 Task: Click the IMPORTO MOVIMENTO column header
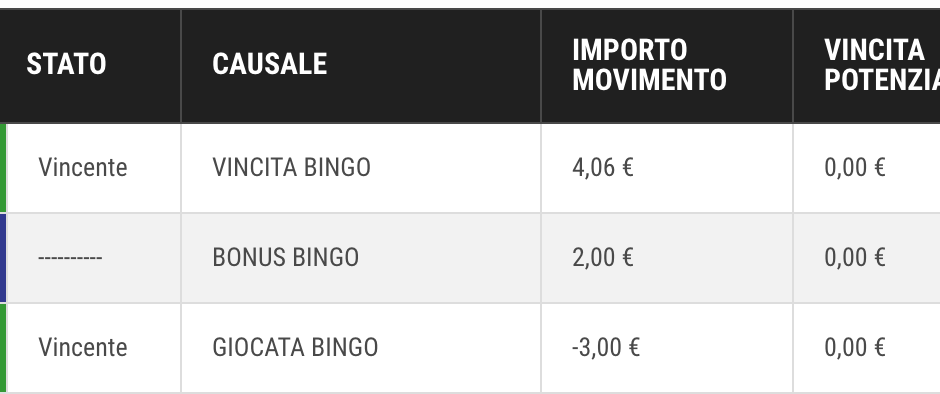coord(649,65)
